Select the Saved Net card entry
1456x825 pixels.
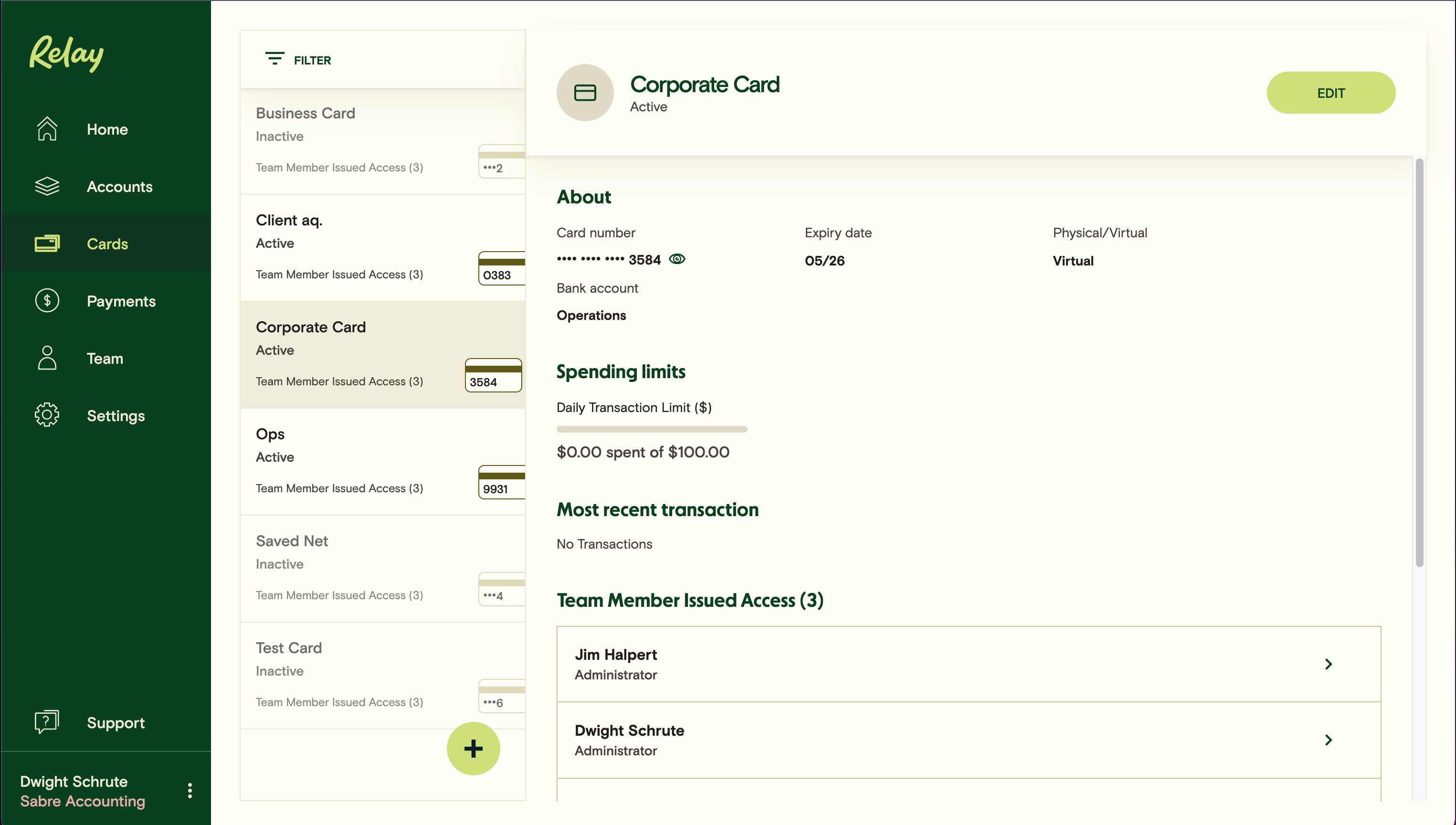tap(383, 569)
